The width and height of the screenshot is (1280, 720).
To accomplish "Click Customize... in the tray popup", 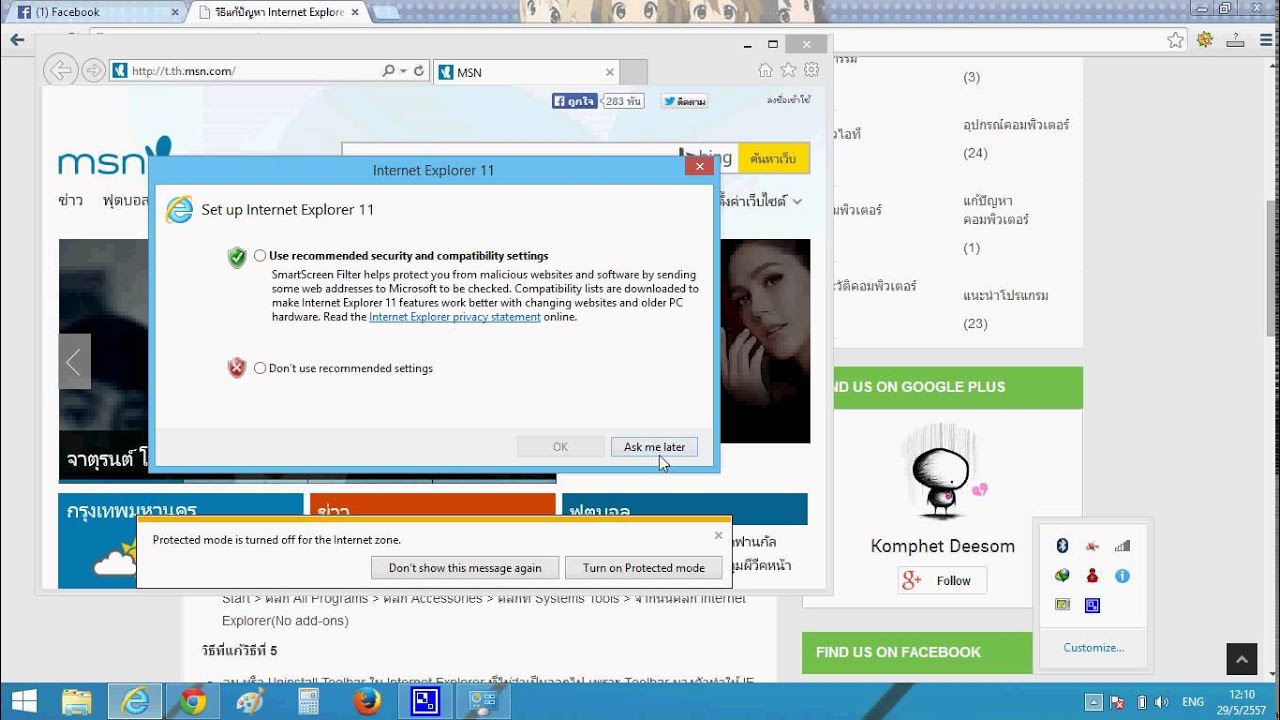I will tap(1094, 648).
